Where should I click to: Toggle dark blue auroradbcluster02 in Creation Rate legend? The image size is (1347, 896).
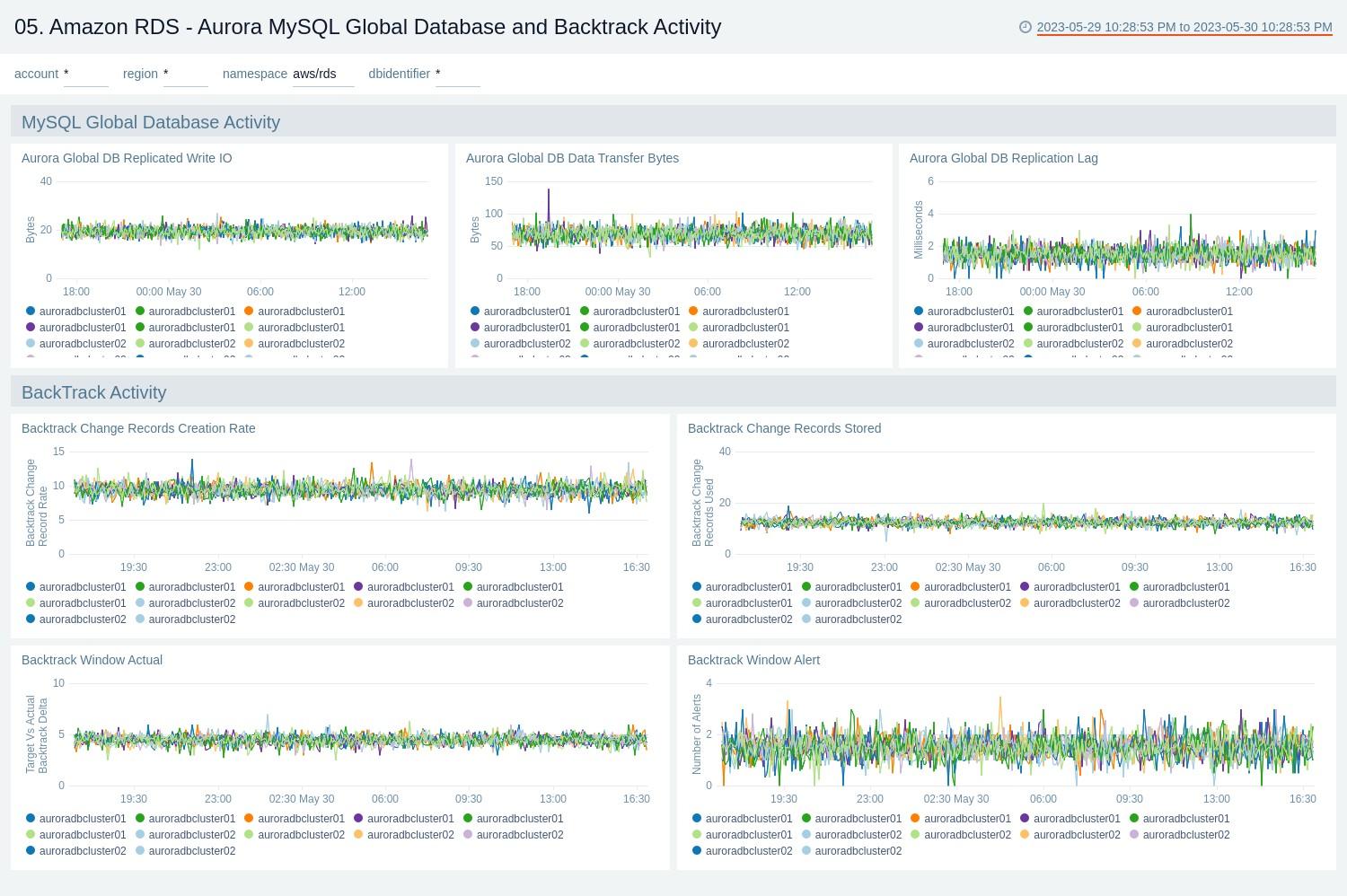click(75, 619)
